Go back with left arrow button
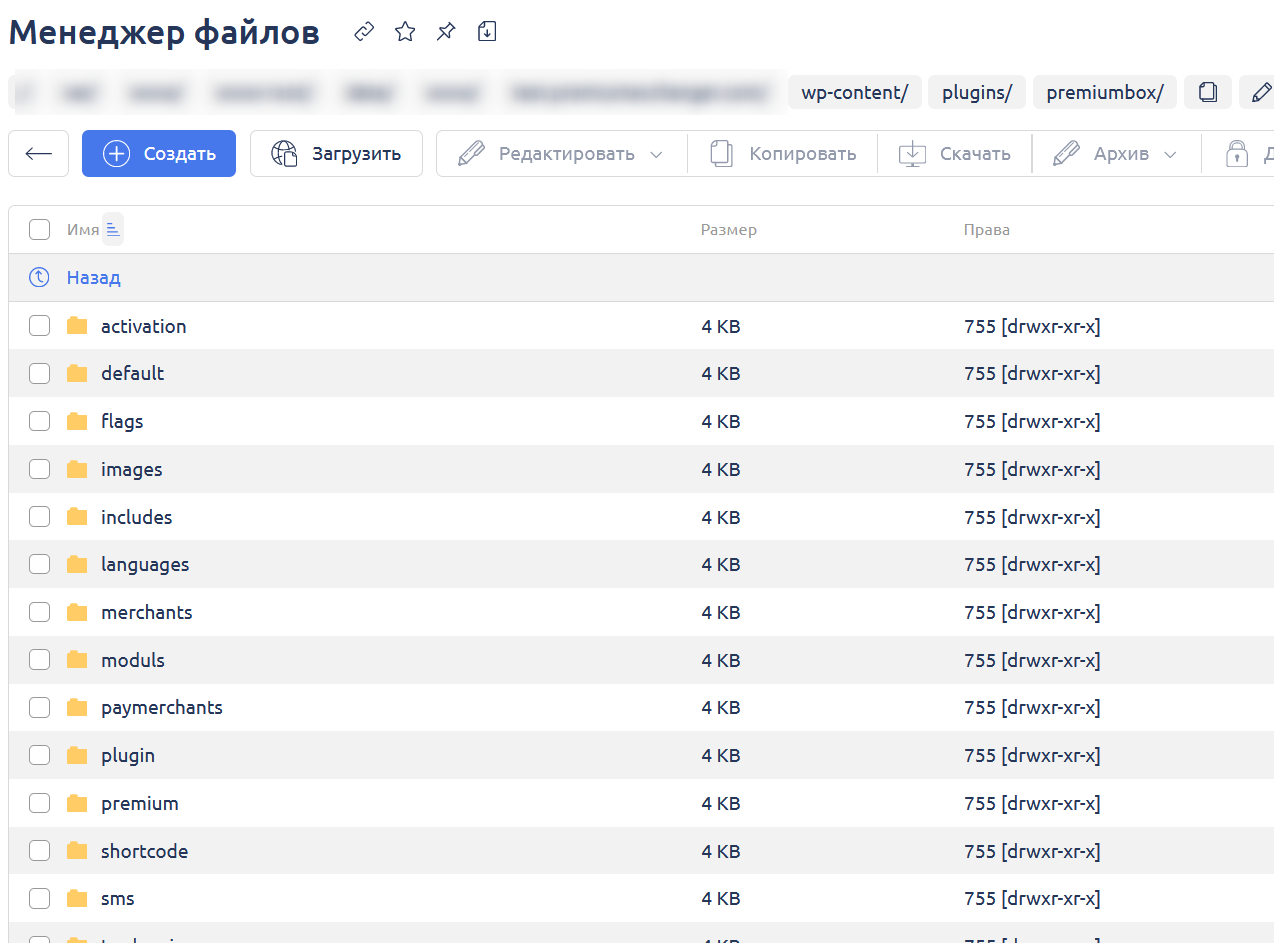The height and width of the screenshot is (943, 1274). click(38, 154)
